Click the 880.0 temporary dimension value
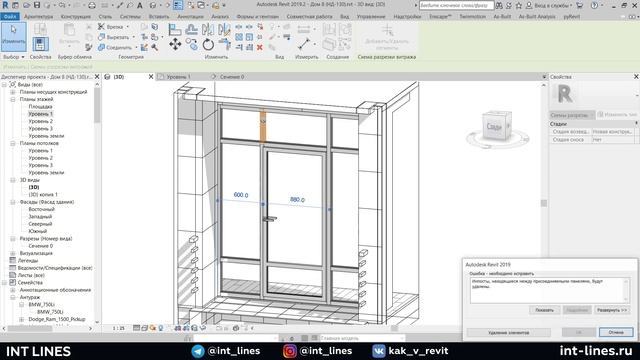Viewport: 640px width, 360px height. pos(297,200)
